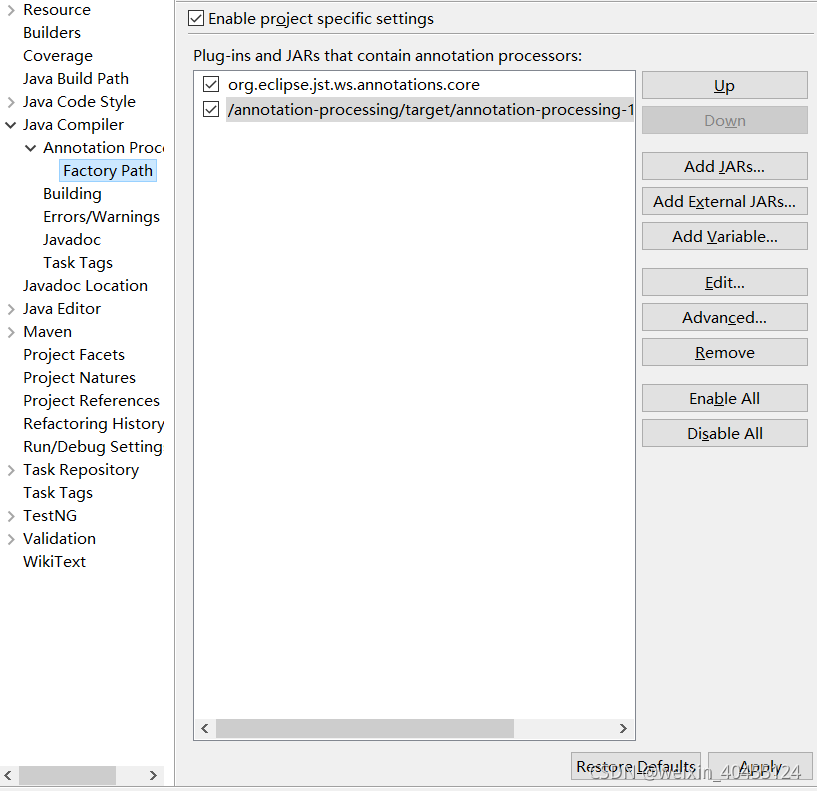Click Add External JARs
Screen dimensions: 817x791
(x=724, y=201)
